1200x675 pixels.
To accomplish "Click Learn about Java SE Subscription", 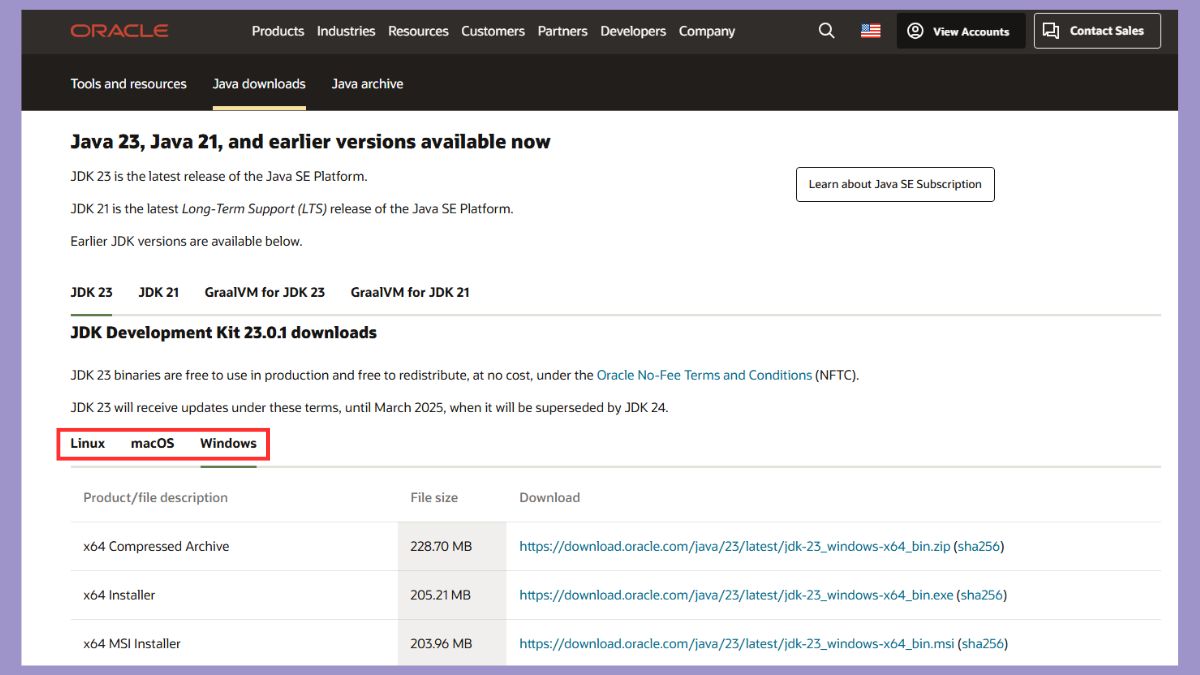I will (x=895, y=184).
